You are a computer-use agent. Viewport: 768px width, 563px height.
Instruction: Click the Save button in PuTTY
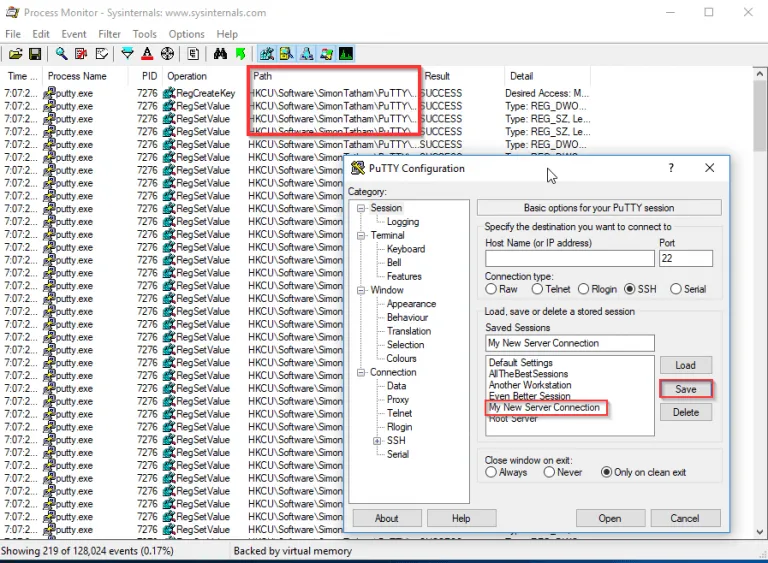(x=685, y=389)
